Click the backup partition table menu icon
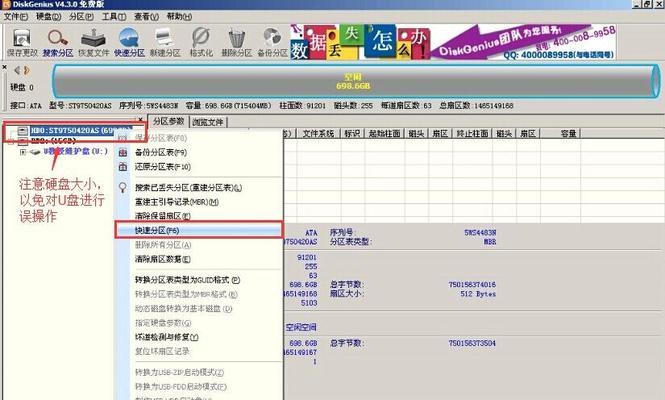Image resolution: width=665 pixels, height=400 pixels. [x=123, y=152]
